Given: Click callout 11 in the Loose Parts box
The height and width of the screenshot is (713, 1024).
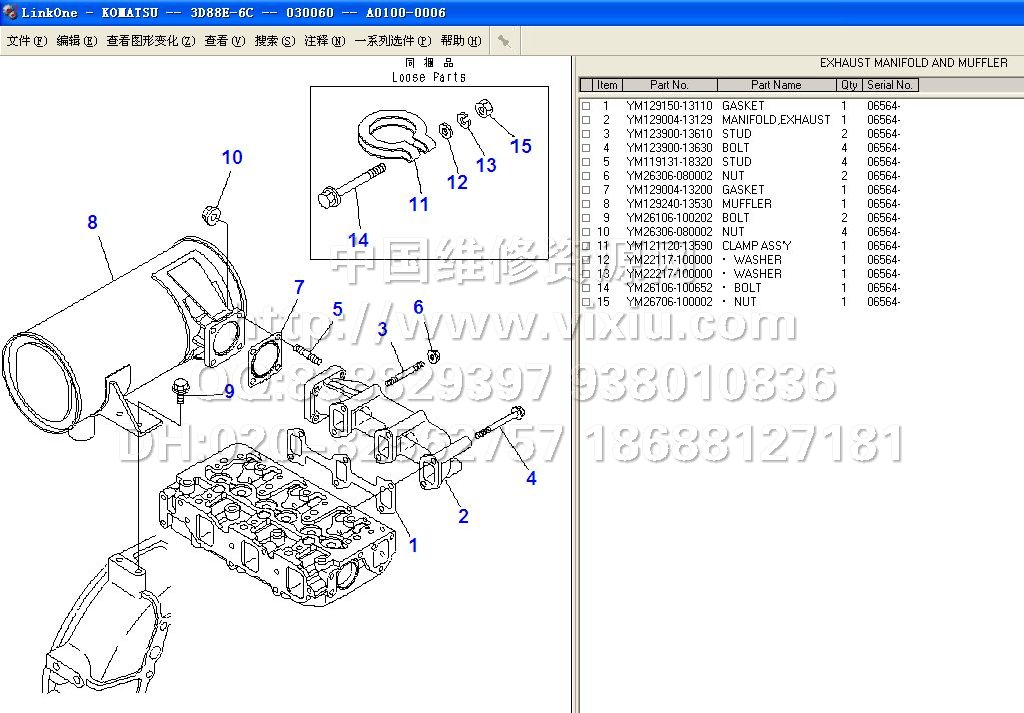Looking at the screenshot, I should tap(418, 204).
